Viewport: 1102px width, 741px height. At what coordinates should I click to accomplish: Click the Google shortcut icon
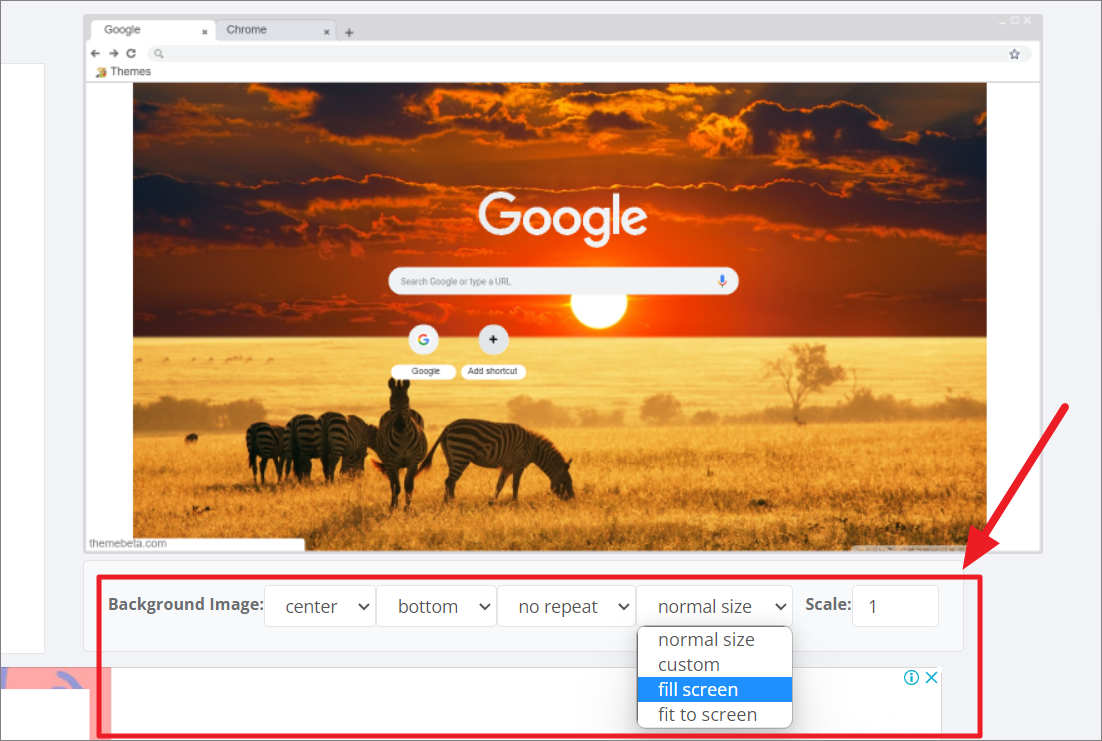pos(423,339)
